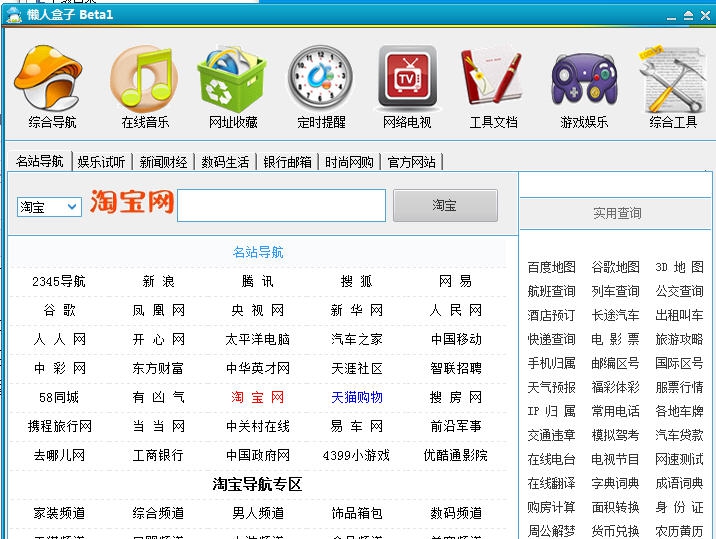
Task: Switch to the 数码生活 tab
Action: click(225, 162)
